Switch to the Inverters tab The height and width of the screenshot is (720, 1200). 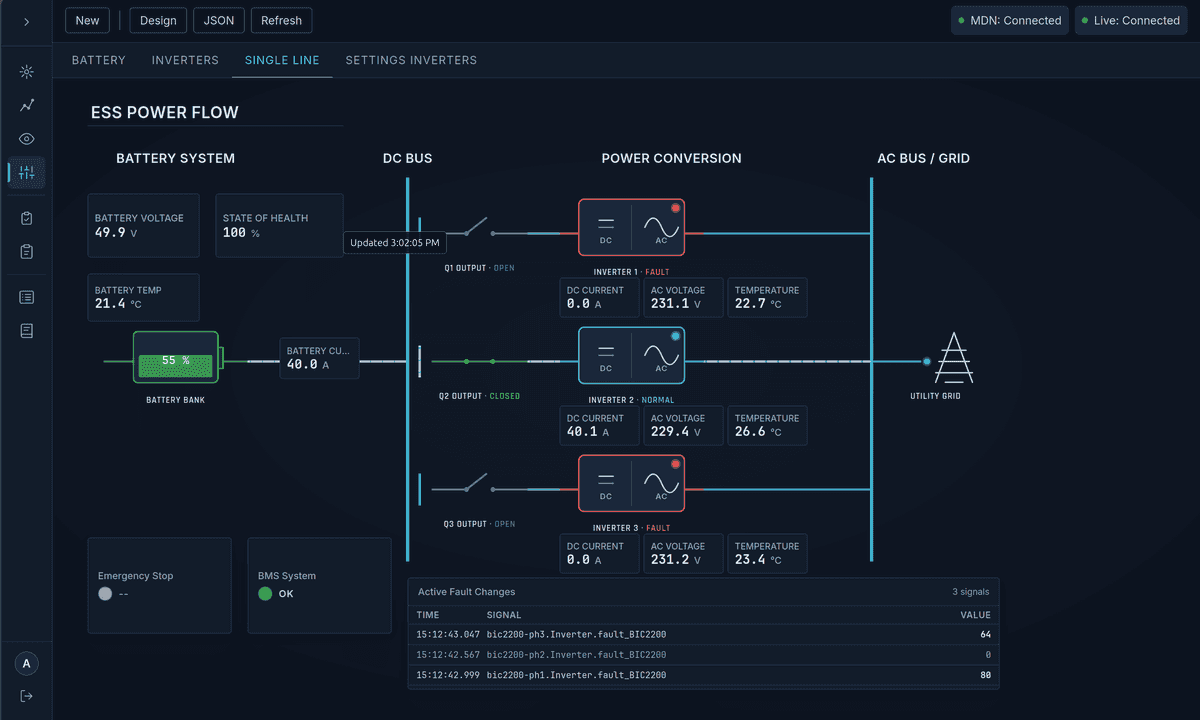pos(185,60)
